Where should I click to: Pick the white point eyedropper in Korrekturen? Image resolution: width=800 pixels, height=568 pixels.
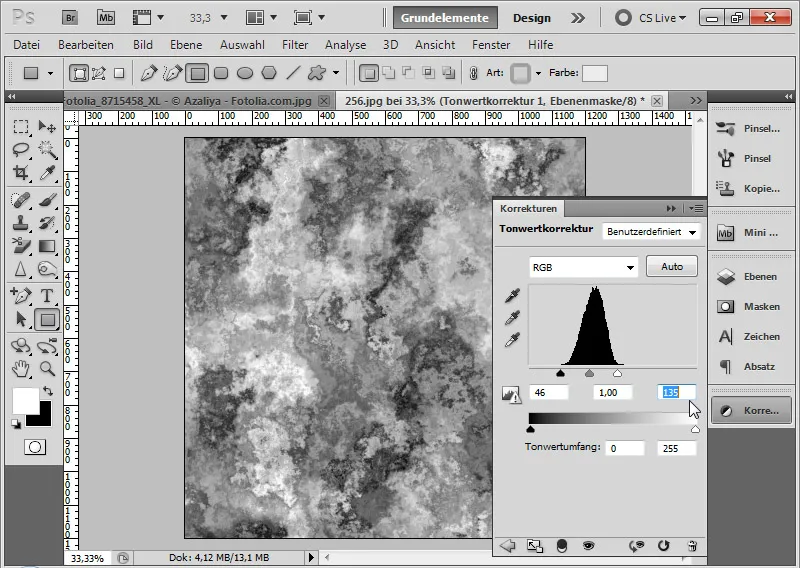(x=512, y=339)
